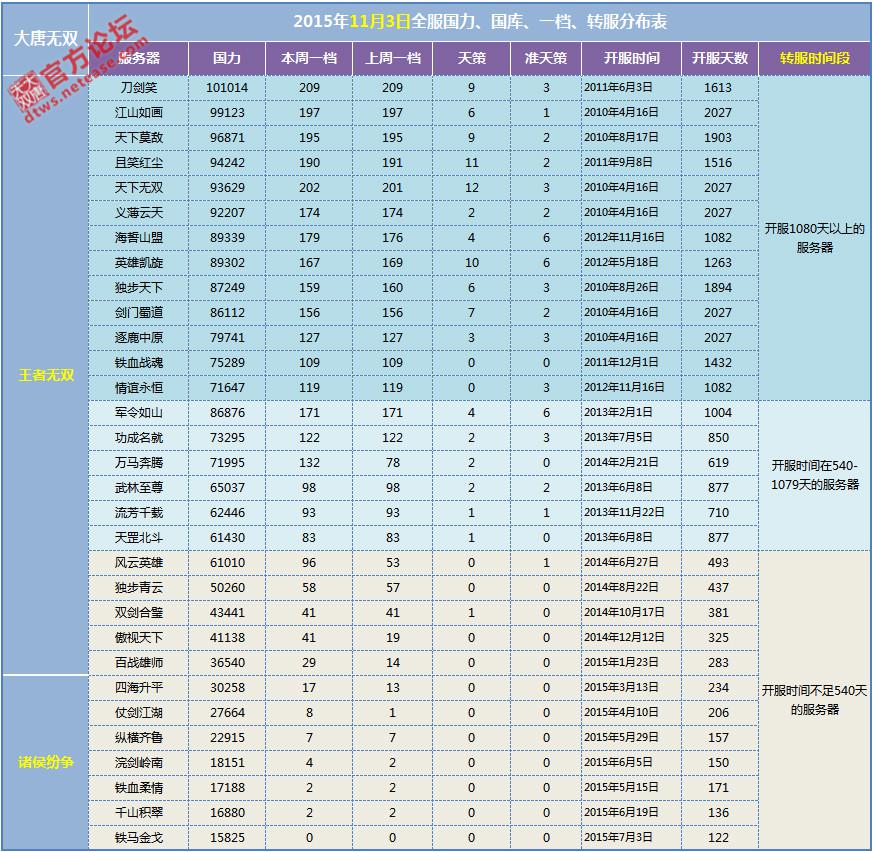This screenshot has height=852, width=873.
Task: Select server name 千山积翠
Action: click(x=139, y=813)
